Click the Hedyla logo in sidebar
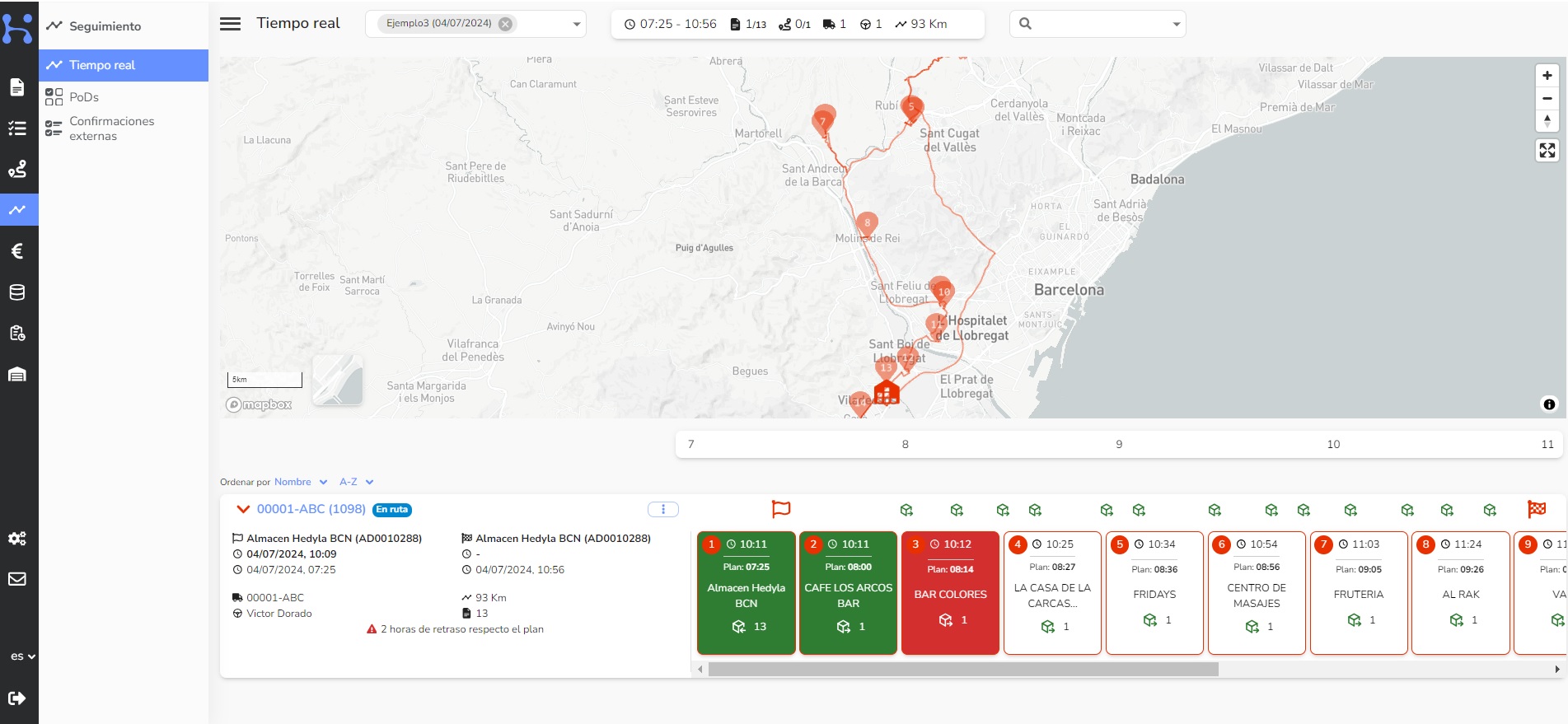1568x724 pixels. point(17,28)
